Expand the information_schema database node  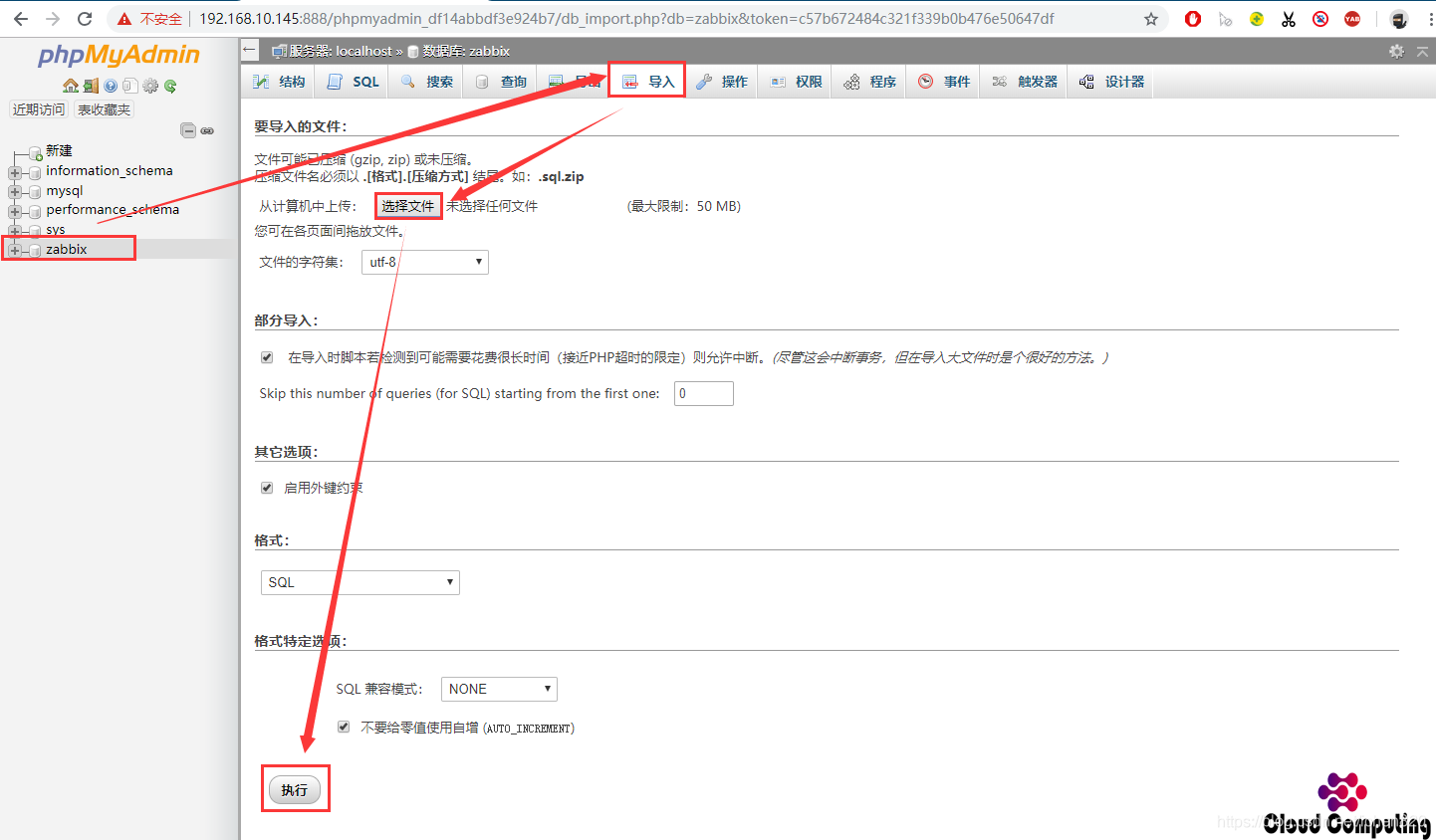click(x=14, y=172)
